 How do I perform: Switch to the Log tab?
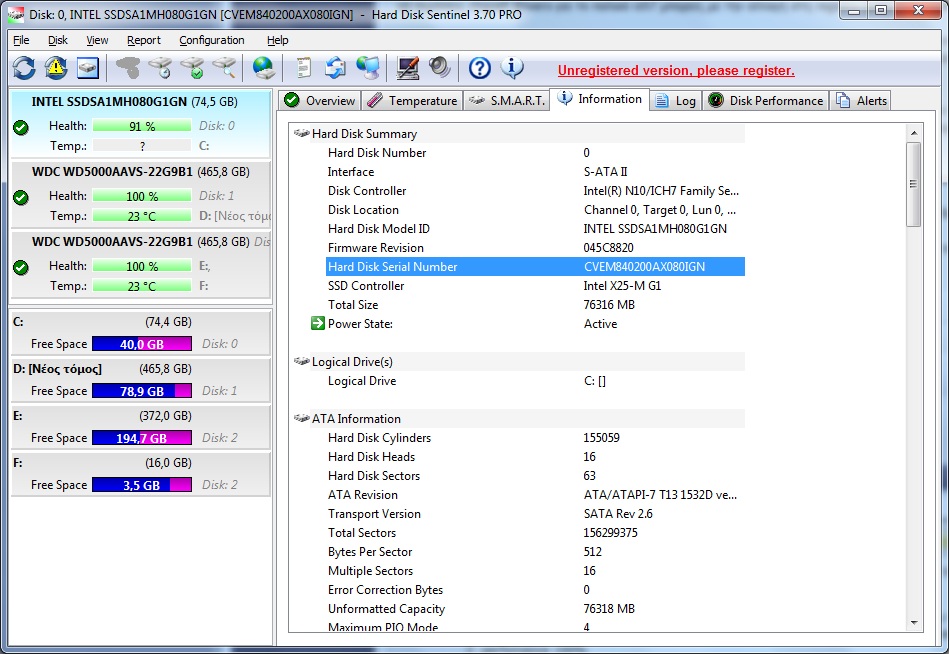coord(676,100)
